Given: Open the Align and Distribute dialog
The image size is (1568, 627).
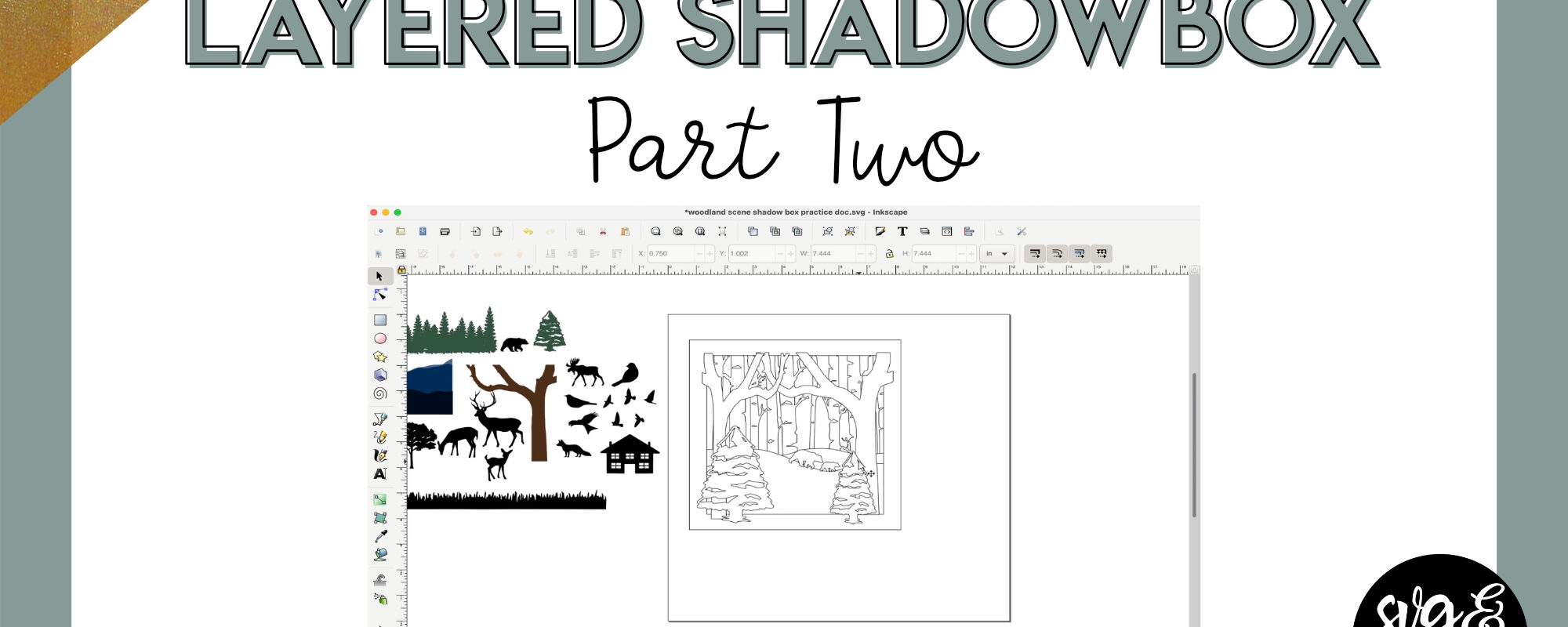Looking at the screenshot, I should coord(969,231).
